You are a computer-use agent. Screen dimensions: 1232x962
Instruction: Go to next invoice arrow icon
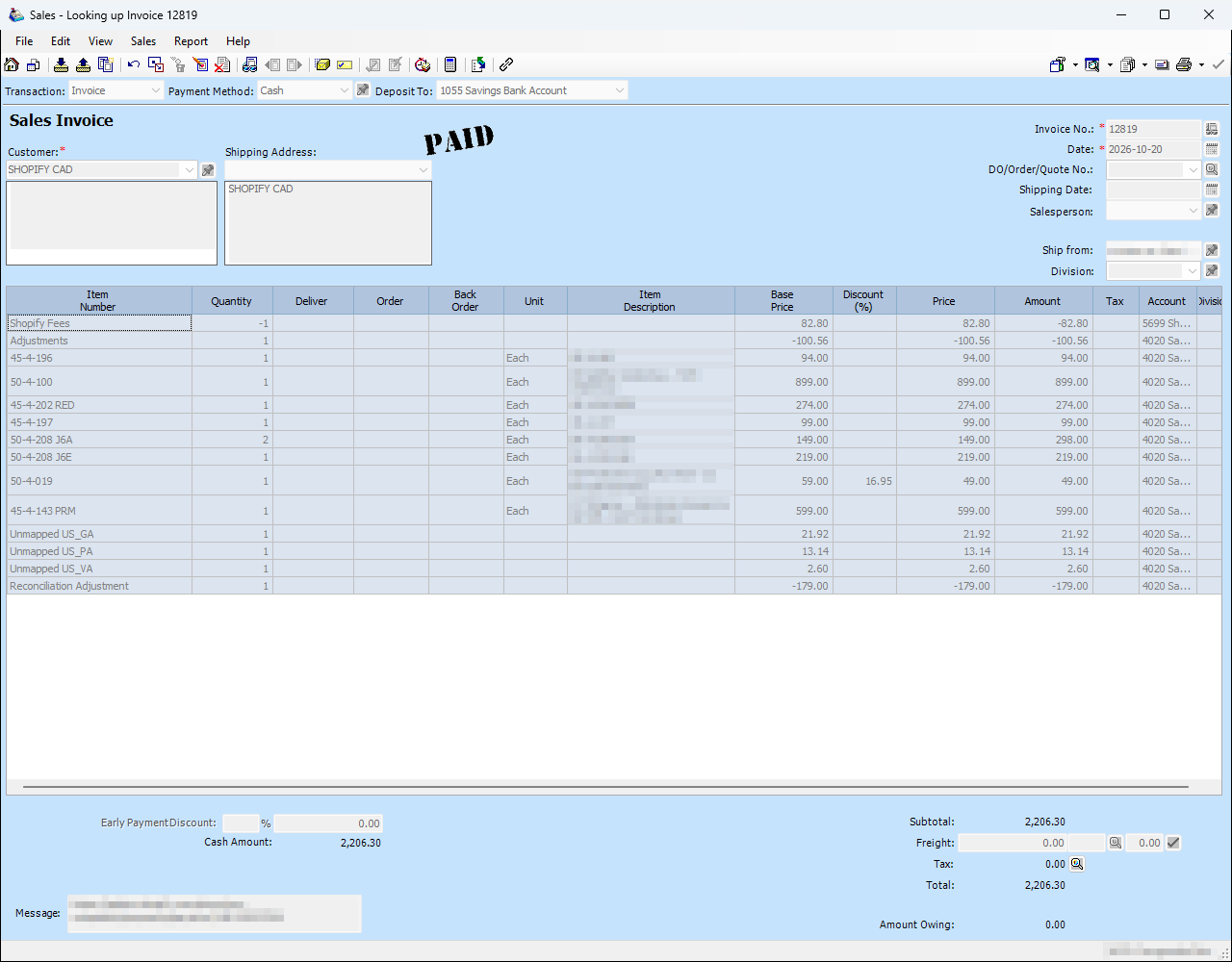(x=295, y=64)
